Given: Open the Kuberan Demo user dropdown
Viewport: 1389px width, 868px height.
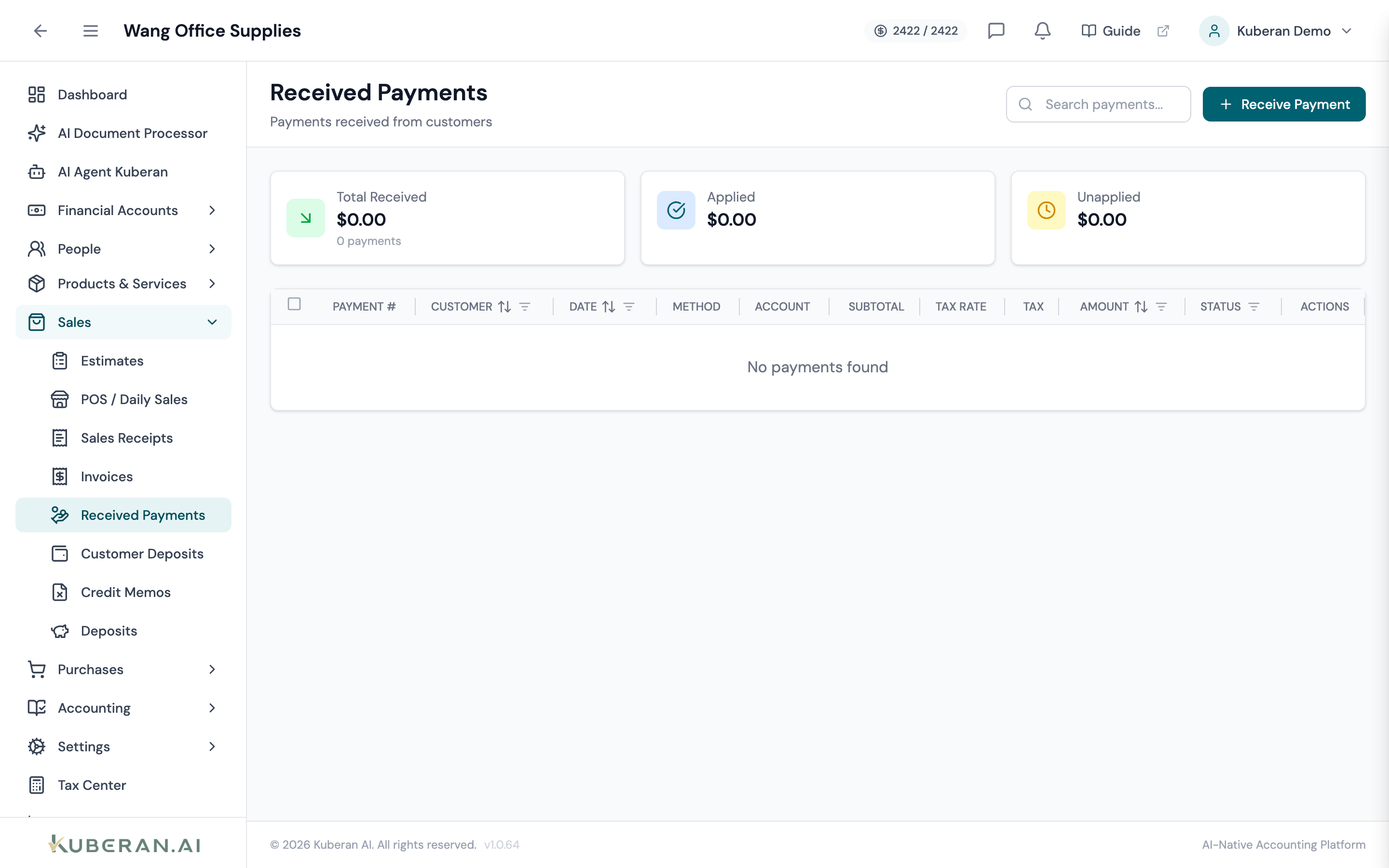Looking at the screenshot, I should tap(1275, 30).
